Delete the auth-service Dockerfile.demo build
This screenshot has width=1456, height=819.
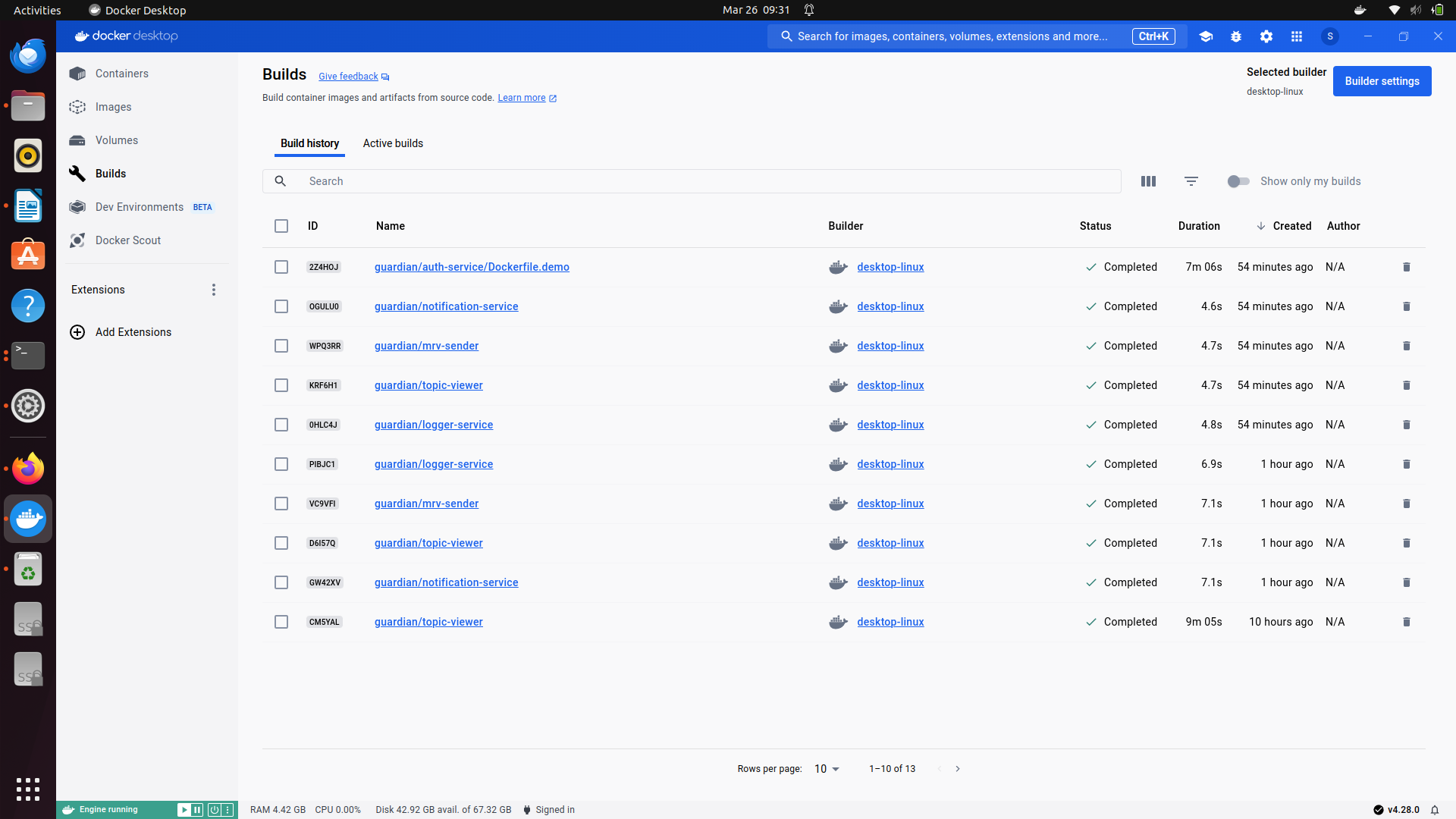click(x=1406, y=267)
